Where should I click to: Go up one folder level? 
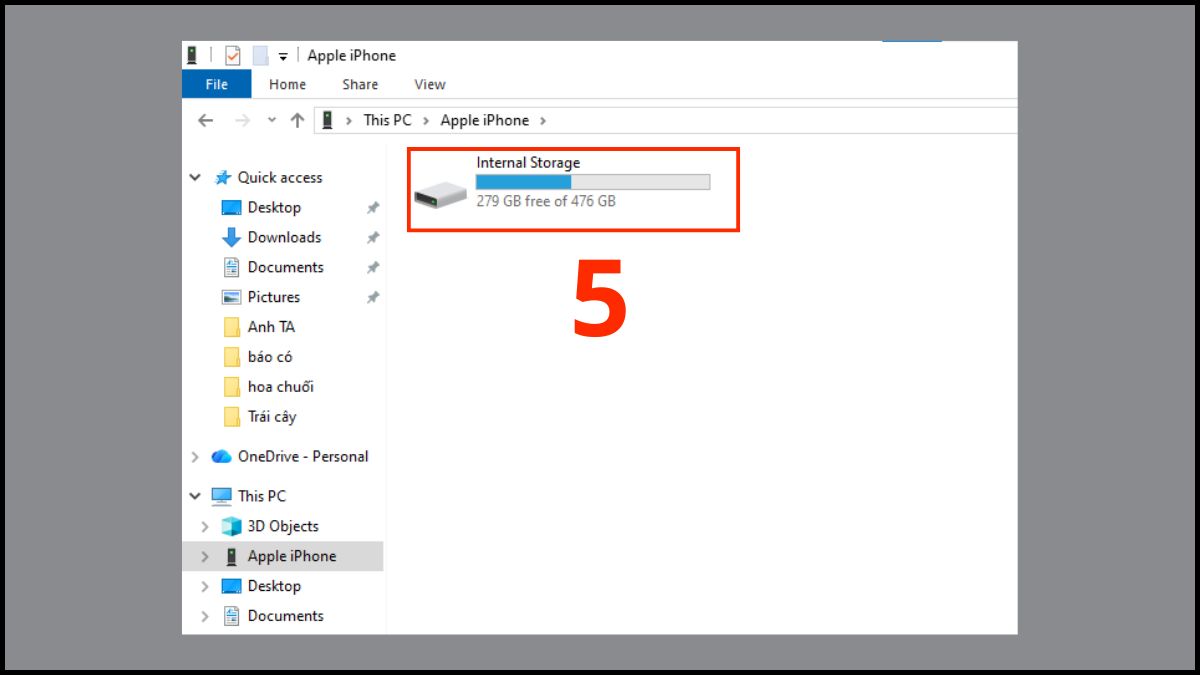297,120
